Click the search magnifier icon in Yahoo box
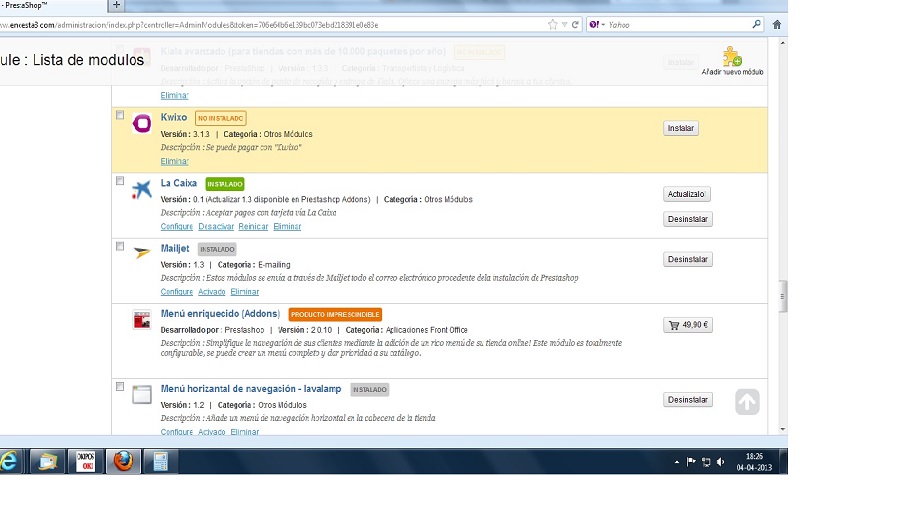 click(757, 24)
